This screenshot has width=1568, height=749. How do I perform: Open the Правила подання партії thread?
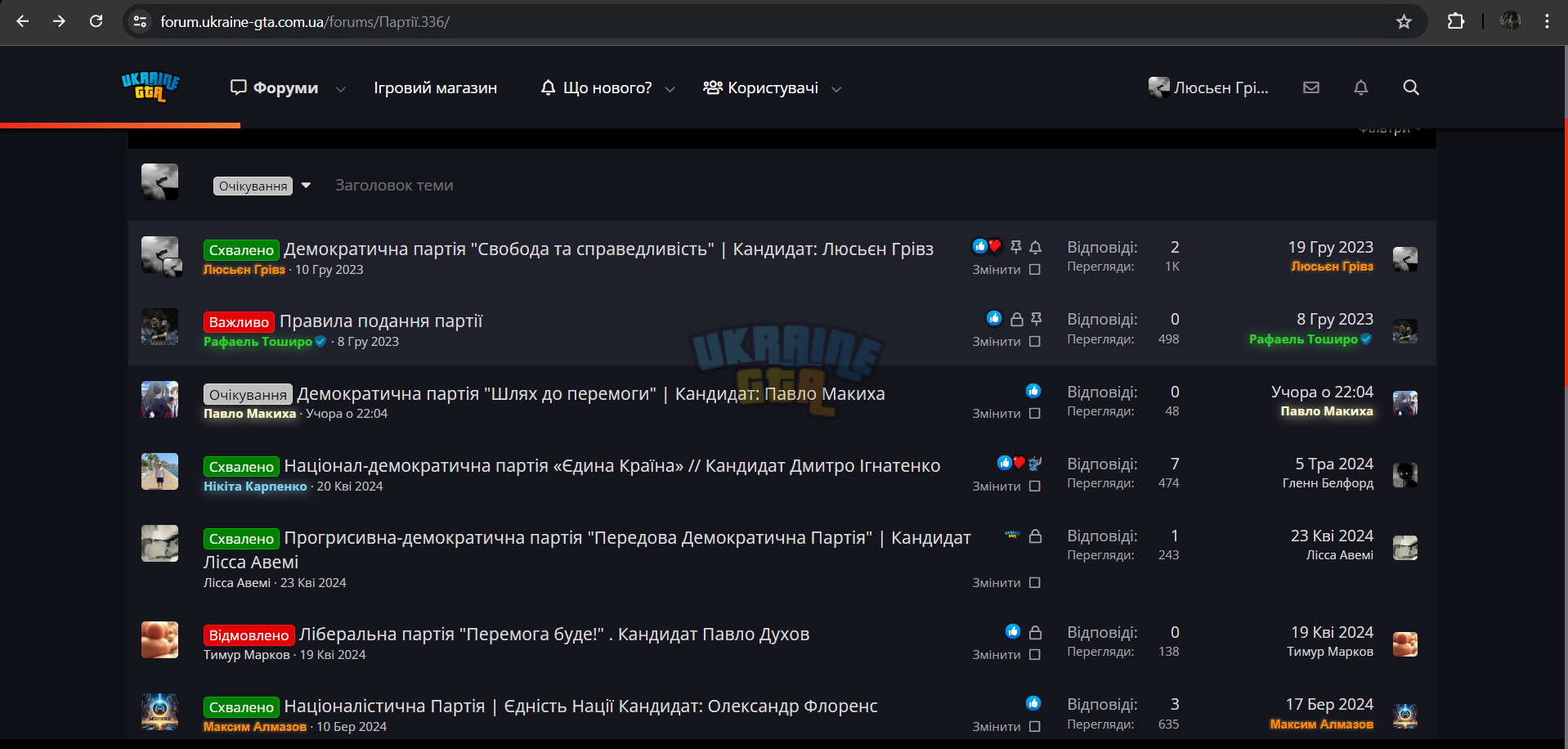point(381,321)
